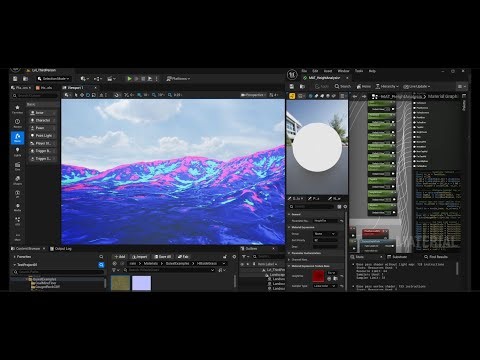
Task: Open the Cinematics toolbar dropdown
Action: (111, 79)
